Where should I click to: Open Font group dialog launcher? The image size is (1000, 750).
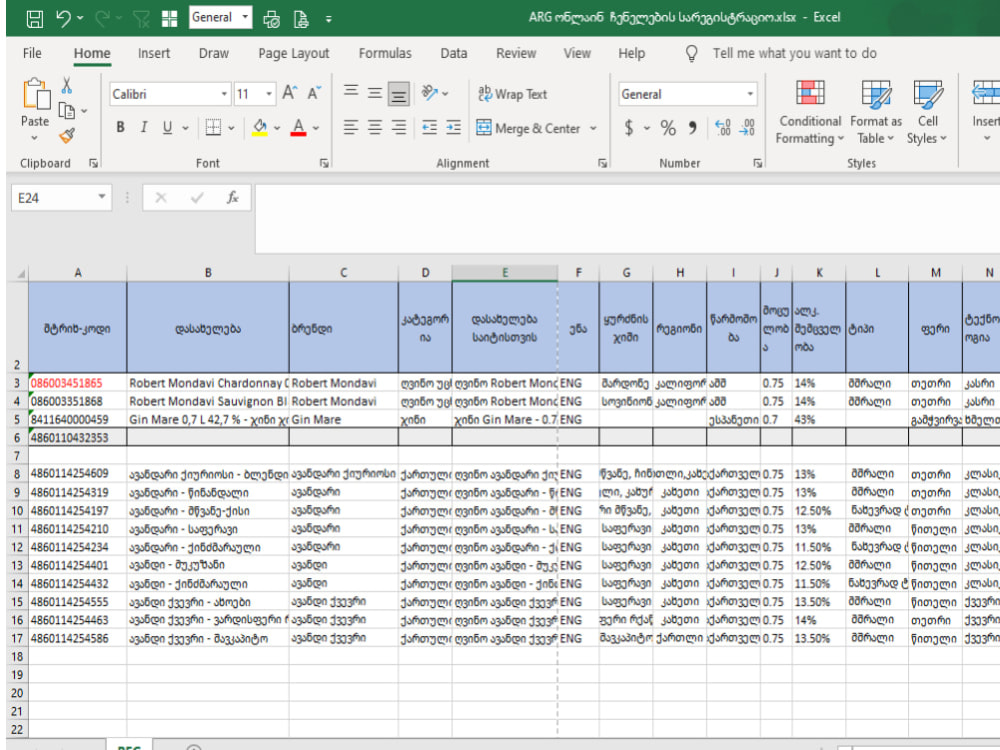(x=324, y=163)
